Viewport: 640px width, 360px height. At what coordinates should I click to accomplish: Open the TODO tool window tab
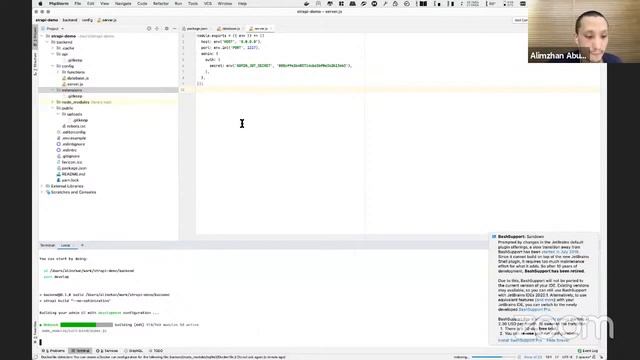point(156,351)
